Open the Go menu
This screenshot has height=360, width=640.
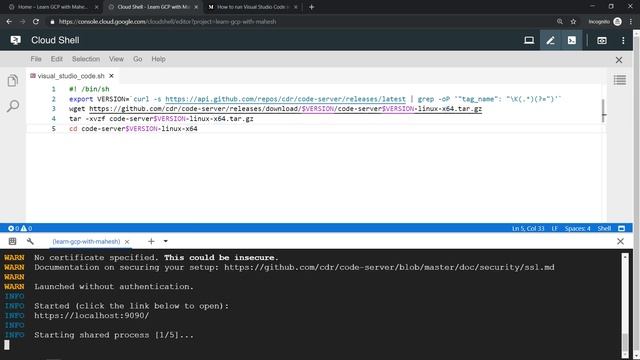point(138,59)
